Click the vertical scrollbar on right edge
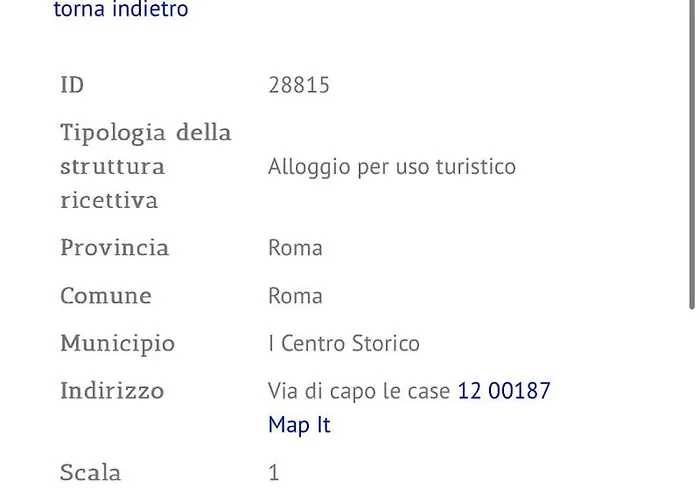700x500 pixels. [692, 150]
